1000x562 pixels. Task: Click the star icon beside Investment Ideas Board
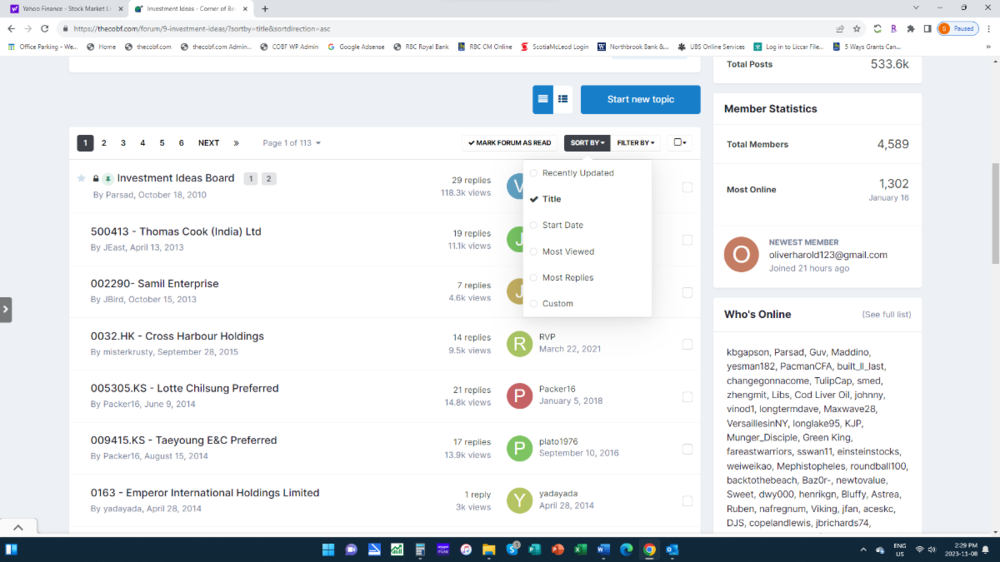tap(81, 178)
